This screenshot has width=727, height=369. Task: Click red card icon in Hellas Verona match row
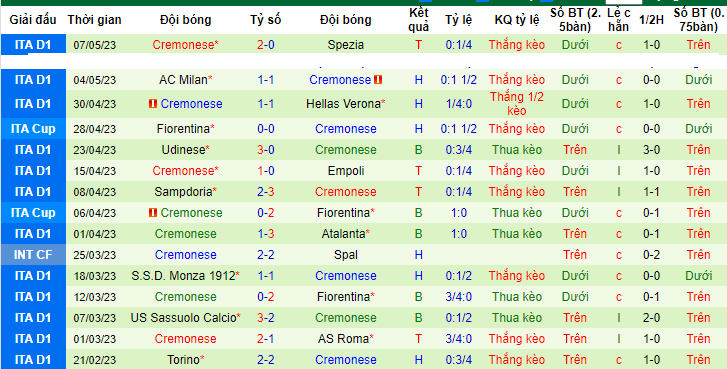pyautogui.click(x=153, y=104)
